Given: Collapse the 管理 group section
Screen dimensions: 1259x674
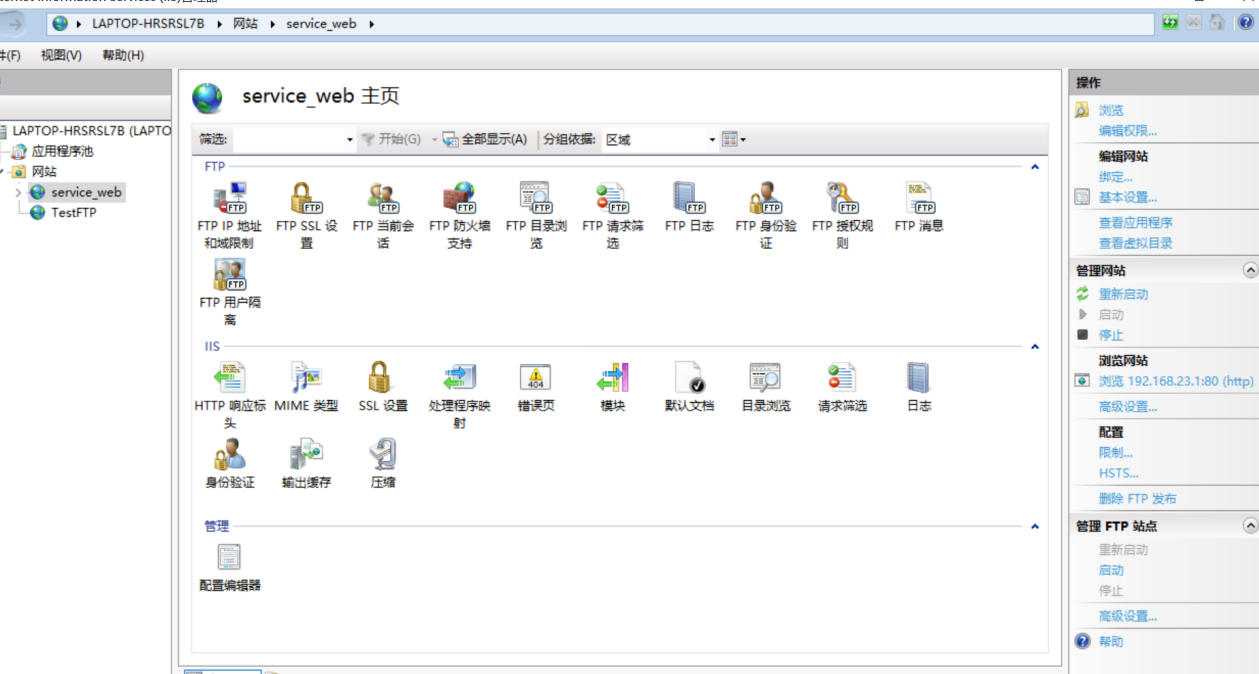Looking at the screenshot, I should pyautogui.click(x=1035, y=526).
